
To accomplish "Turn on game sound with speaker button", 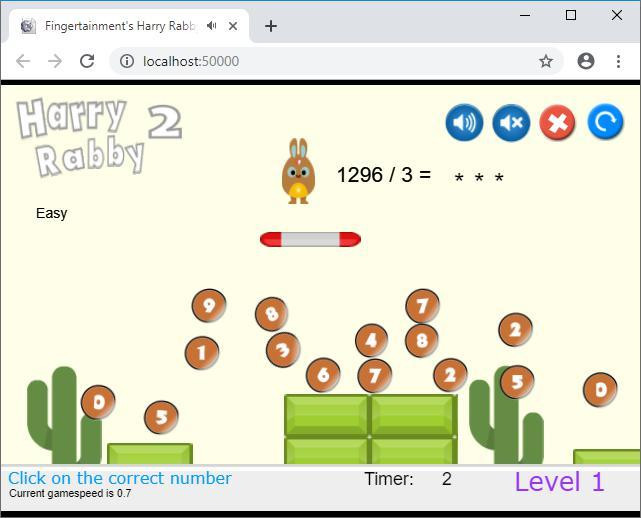I will [464, 122].
